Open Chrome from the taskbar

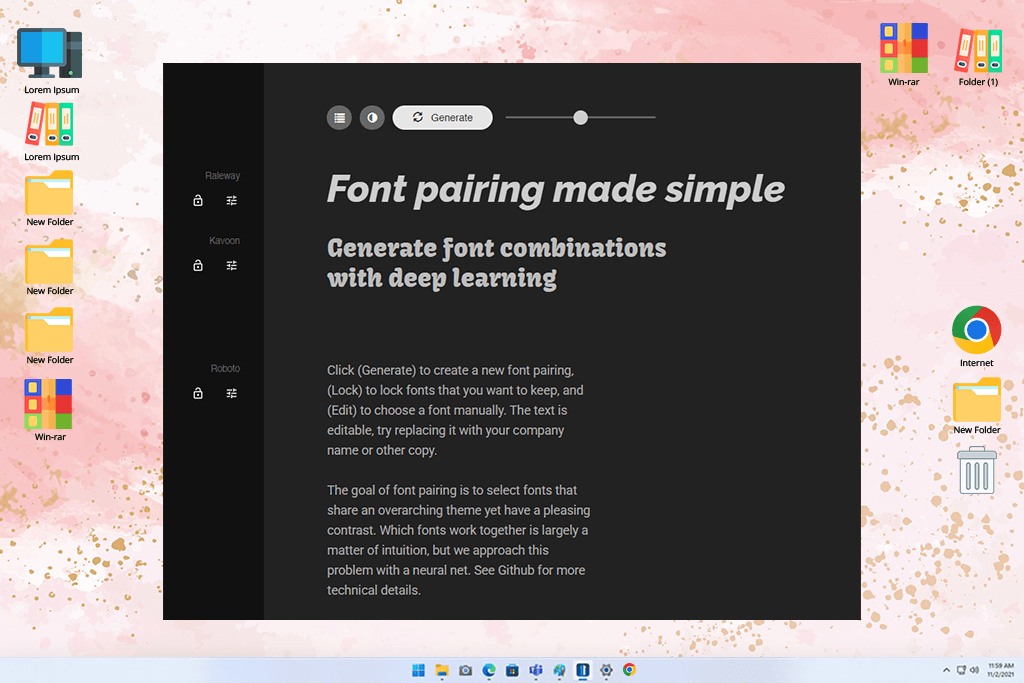(x=630, y=670)
